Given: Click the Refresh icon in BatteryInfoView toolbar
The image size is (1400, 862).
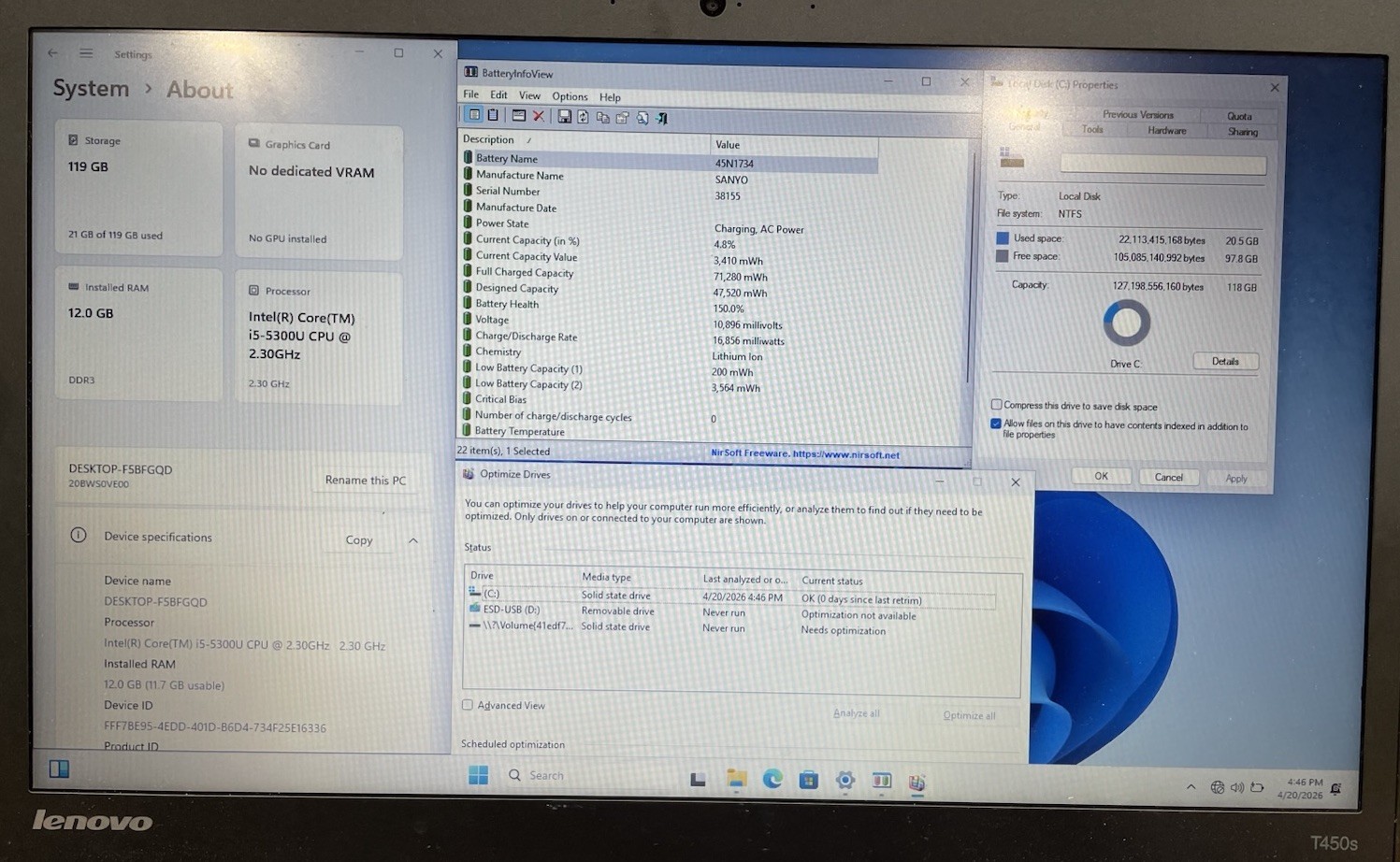Looking at the screenshot, I should (x=583, y=117).
